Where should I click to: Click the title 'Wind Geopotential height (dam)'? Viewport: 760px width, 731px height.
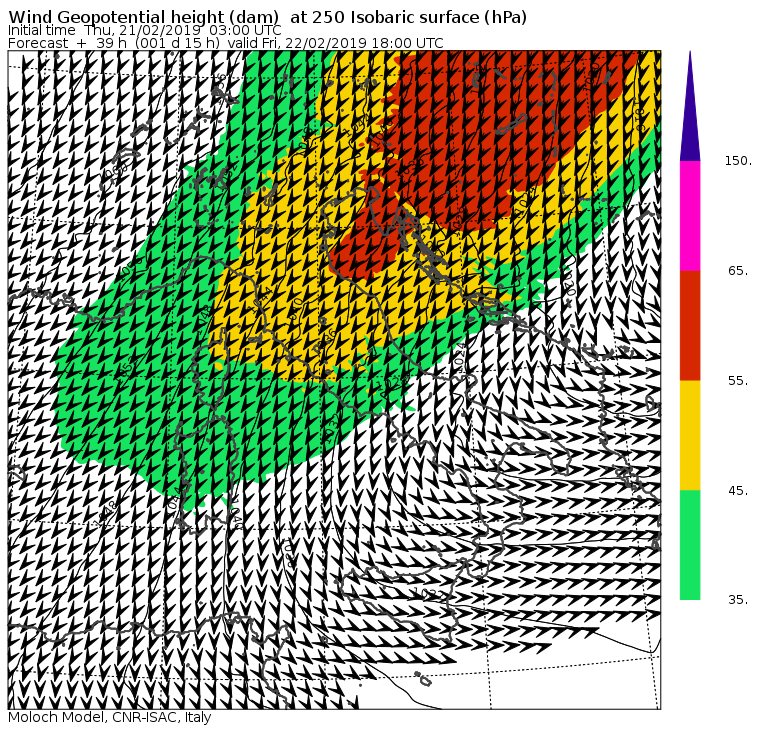pyautogui.click(x=143, y=17)
